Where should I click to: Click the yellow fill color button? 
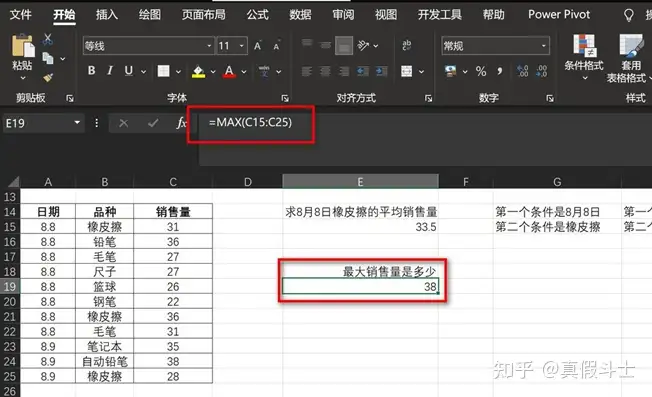point(198,72)
